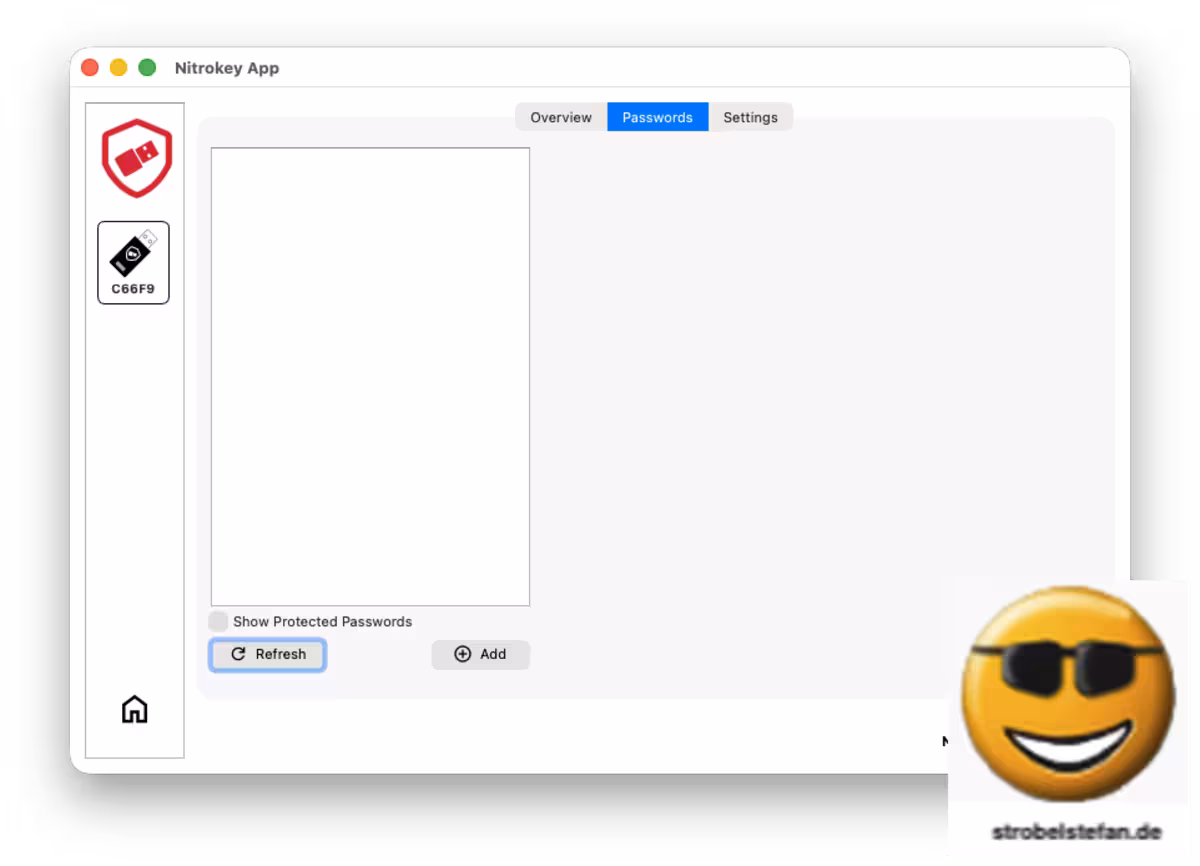Click the strobelstefan.de watermark text

[x=1075, y=829]
